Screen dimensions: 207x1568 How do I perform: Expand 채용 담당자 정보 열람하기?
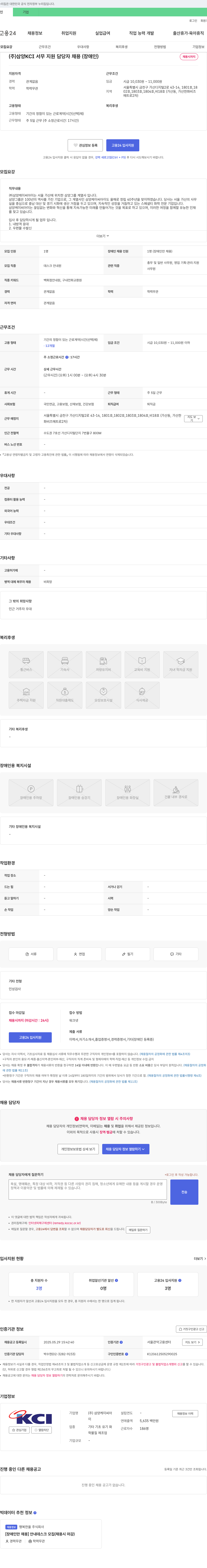point(125,1149)
